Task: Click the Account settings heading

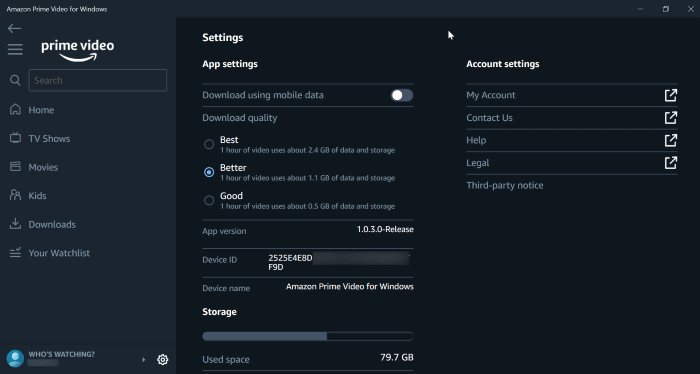Action: coord(503,64)
